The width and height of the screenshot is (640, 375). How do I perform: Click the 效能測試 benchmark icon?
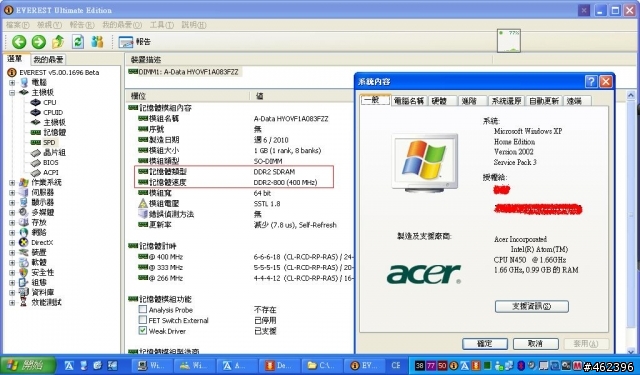click(24, 302)
